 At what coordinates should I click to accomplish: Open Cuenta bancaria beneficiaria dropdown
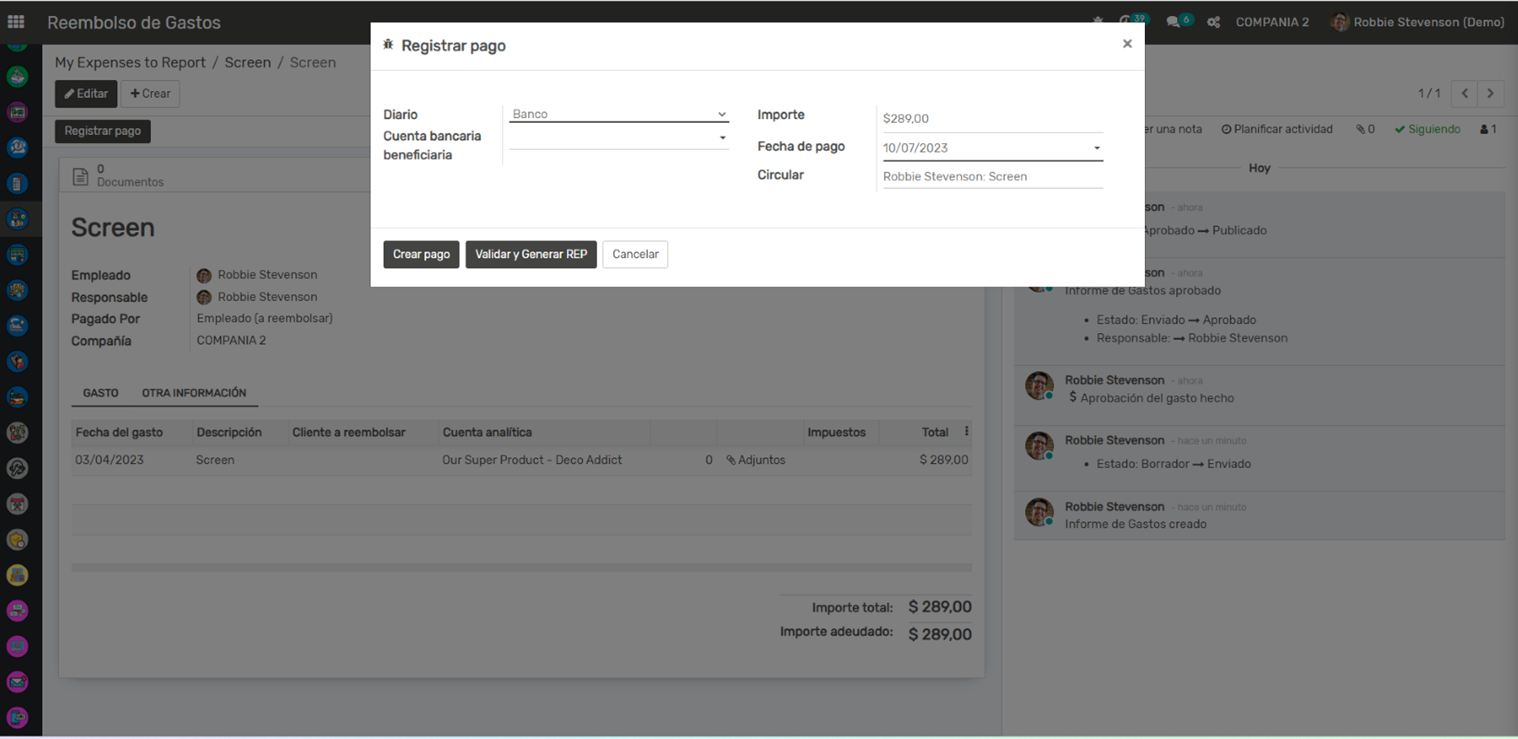tap(618, 138)
